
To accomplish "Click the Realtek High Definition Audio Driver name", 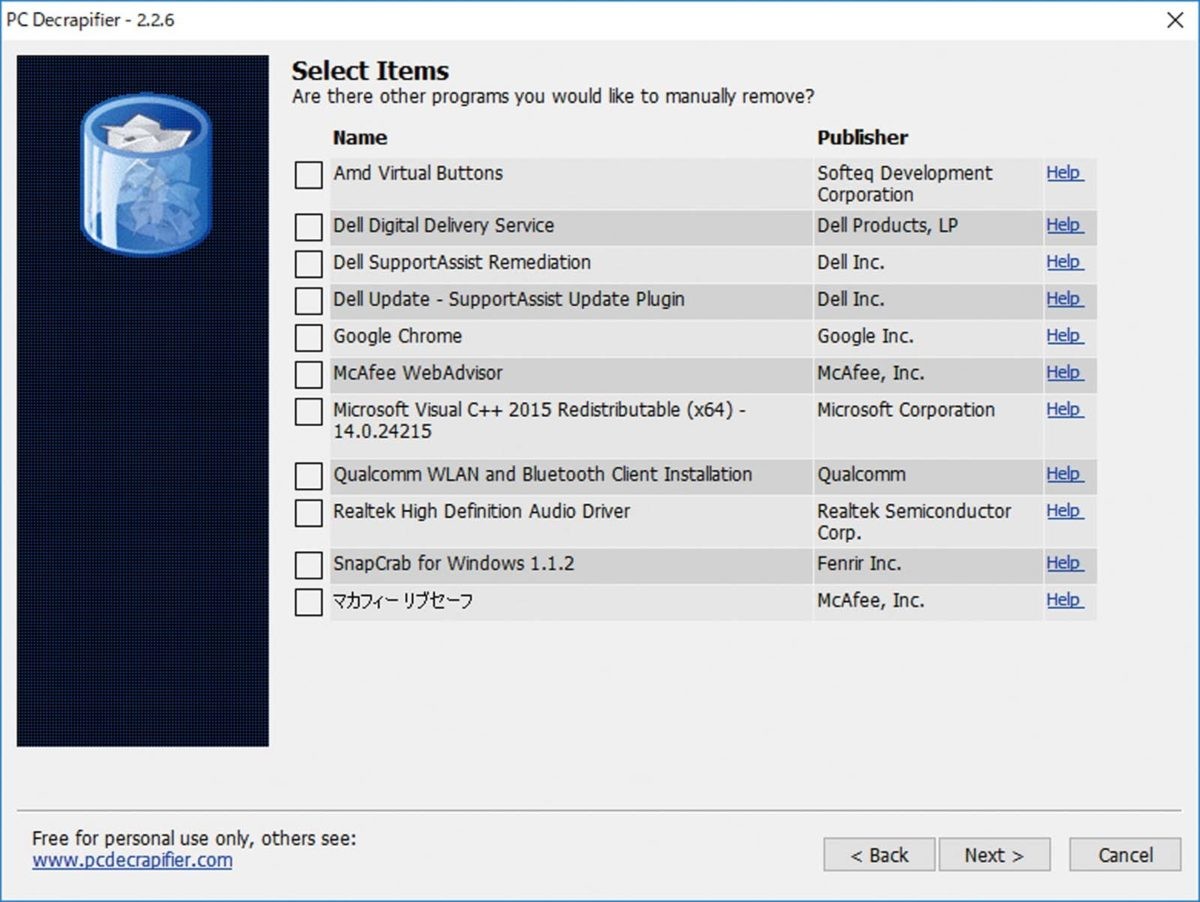I will (481, 511).
